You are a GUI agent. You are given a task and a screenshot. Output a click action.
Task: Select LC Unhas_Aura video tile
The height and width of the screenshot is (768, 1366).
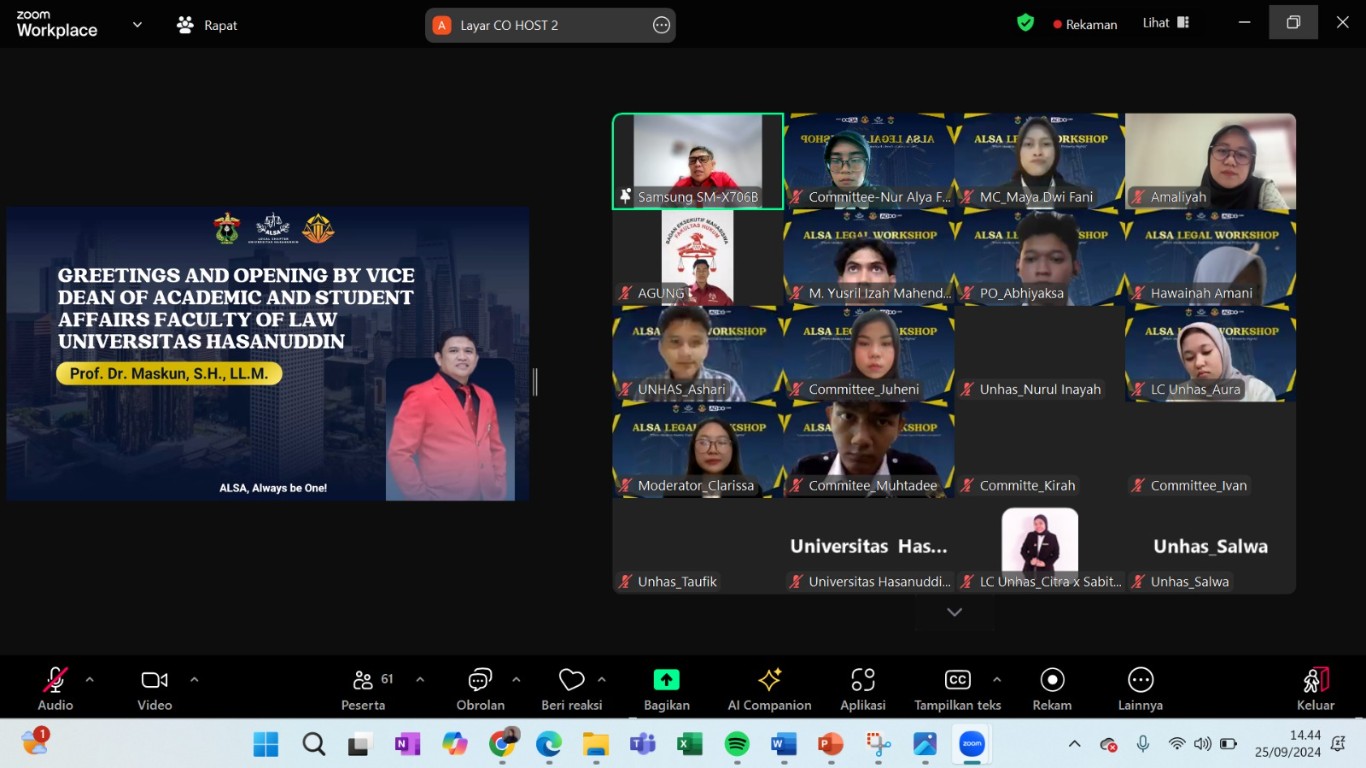[1210, 353]
